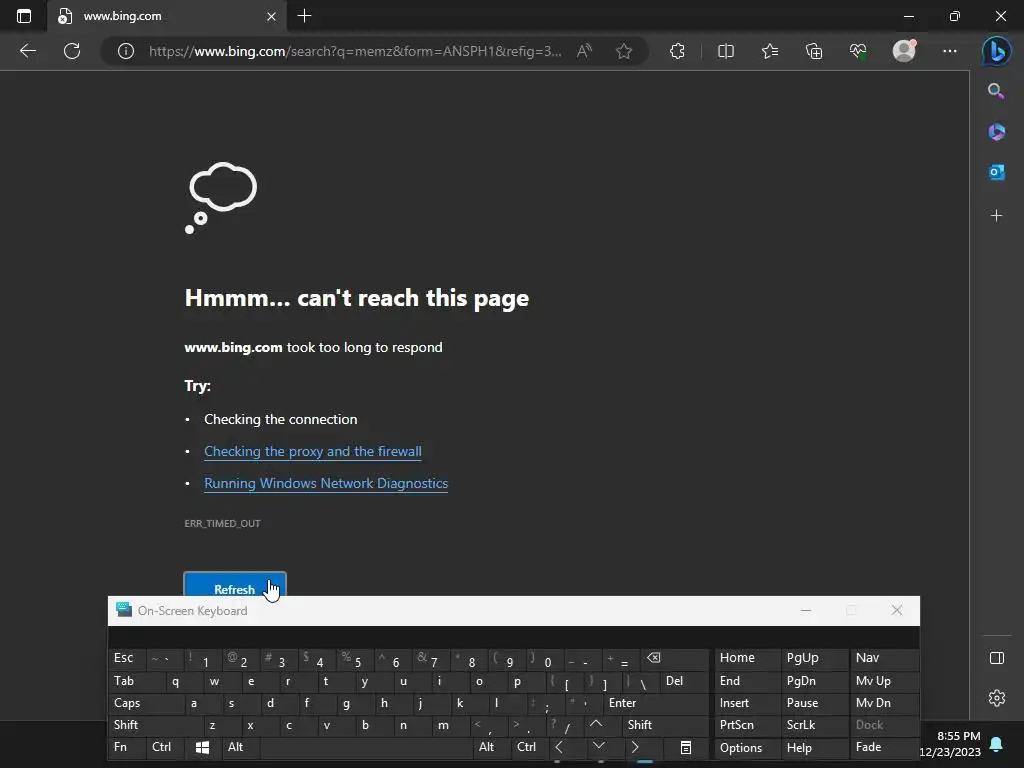Screen dimensions: 1024x768
Task: Click the Insert key on On-Screen Keyboard
Action: click(746, 703)
